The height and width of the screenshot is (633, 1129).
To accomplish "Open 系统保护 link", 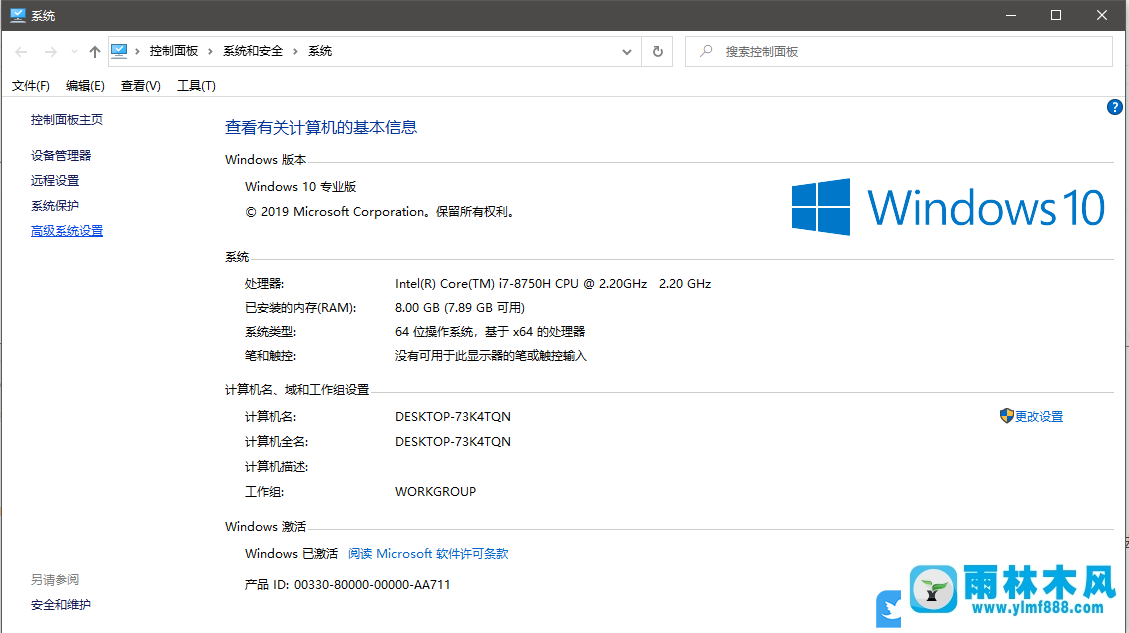I will tap(55, 206).
